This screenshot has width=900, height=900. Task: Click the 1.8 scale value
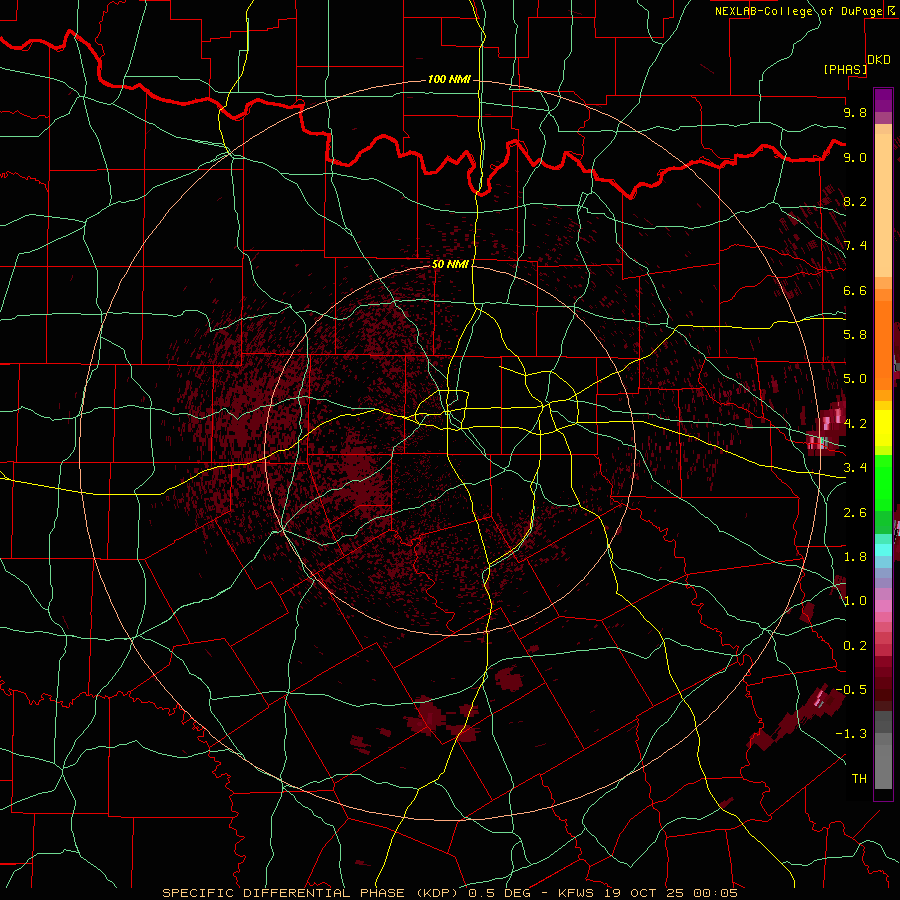point(855,557)
